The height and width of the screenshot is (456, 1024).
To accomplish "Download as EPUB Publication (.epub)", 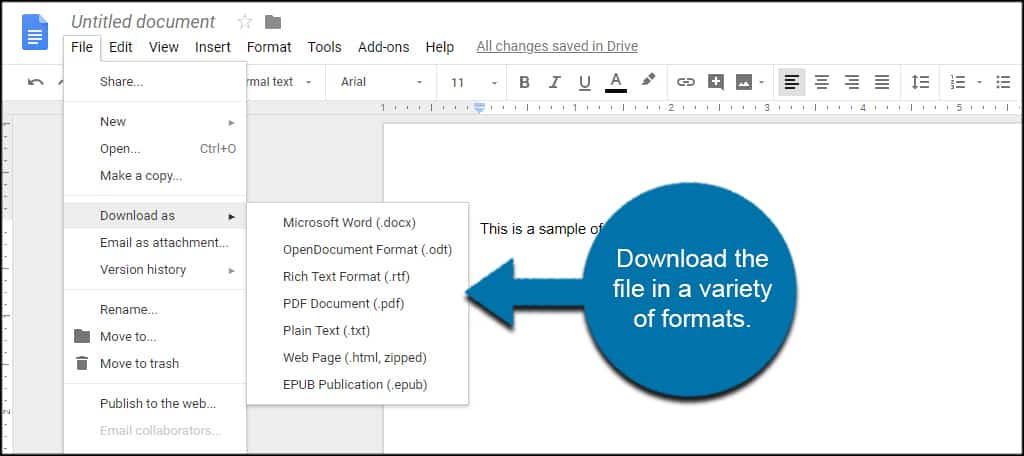I will click(x=358, y=385).
